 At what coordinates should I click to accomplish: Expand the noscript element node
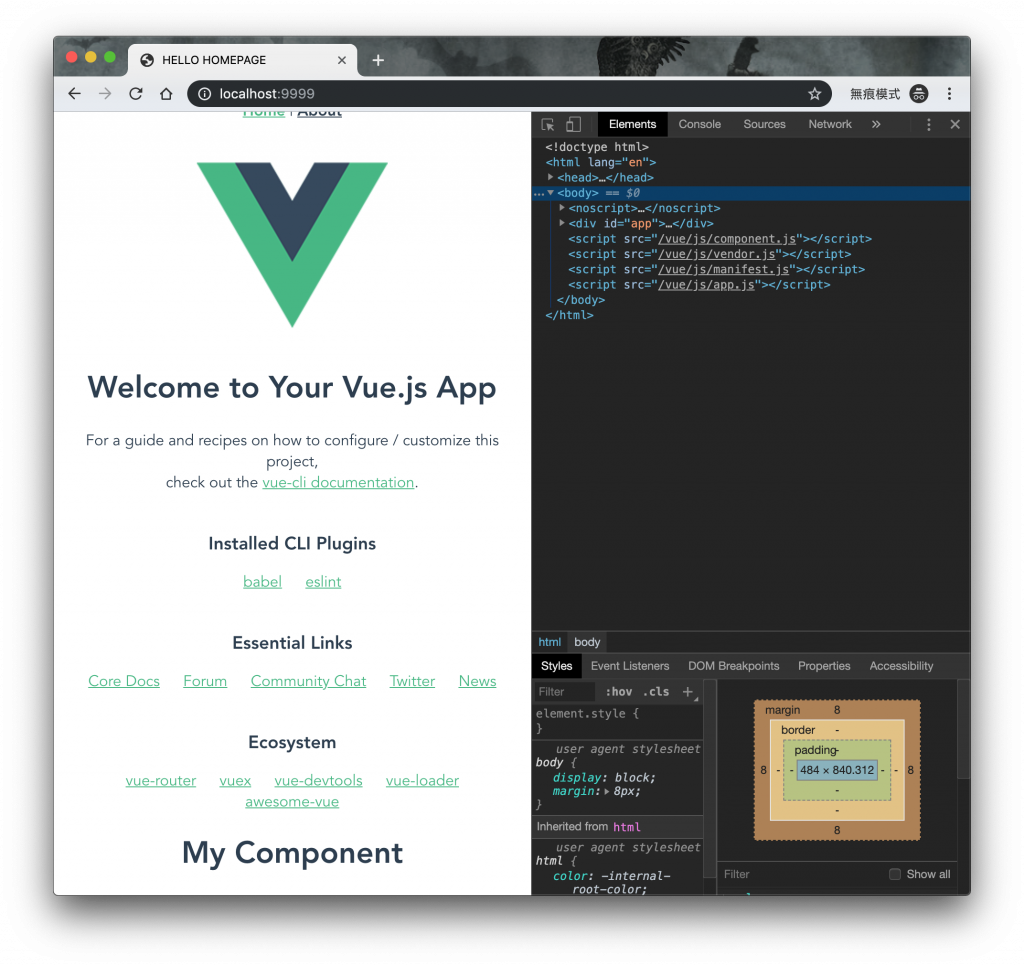(562, 208)
